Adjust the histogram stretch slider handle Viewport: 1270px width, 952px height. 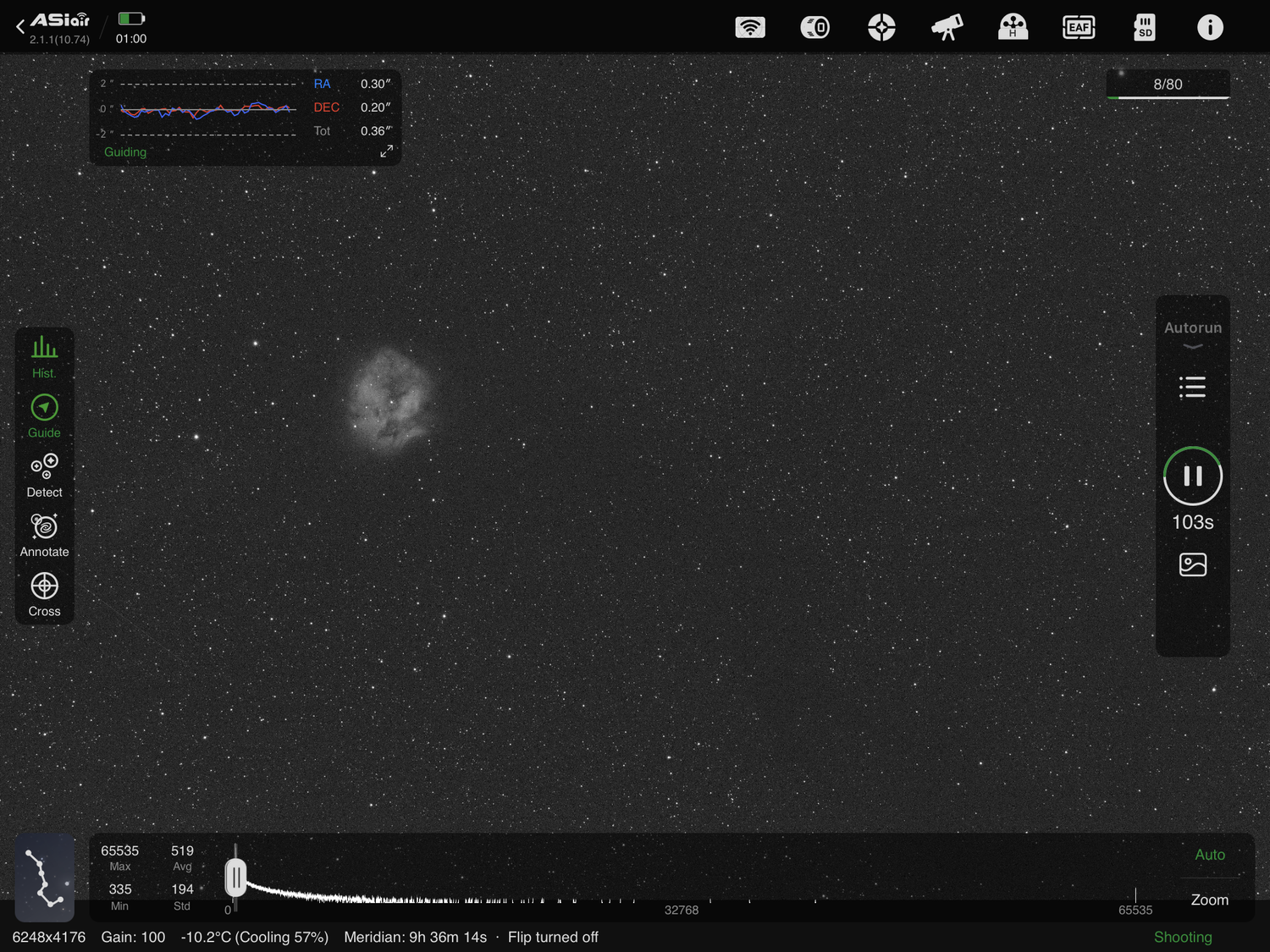[235, 878]
